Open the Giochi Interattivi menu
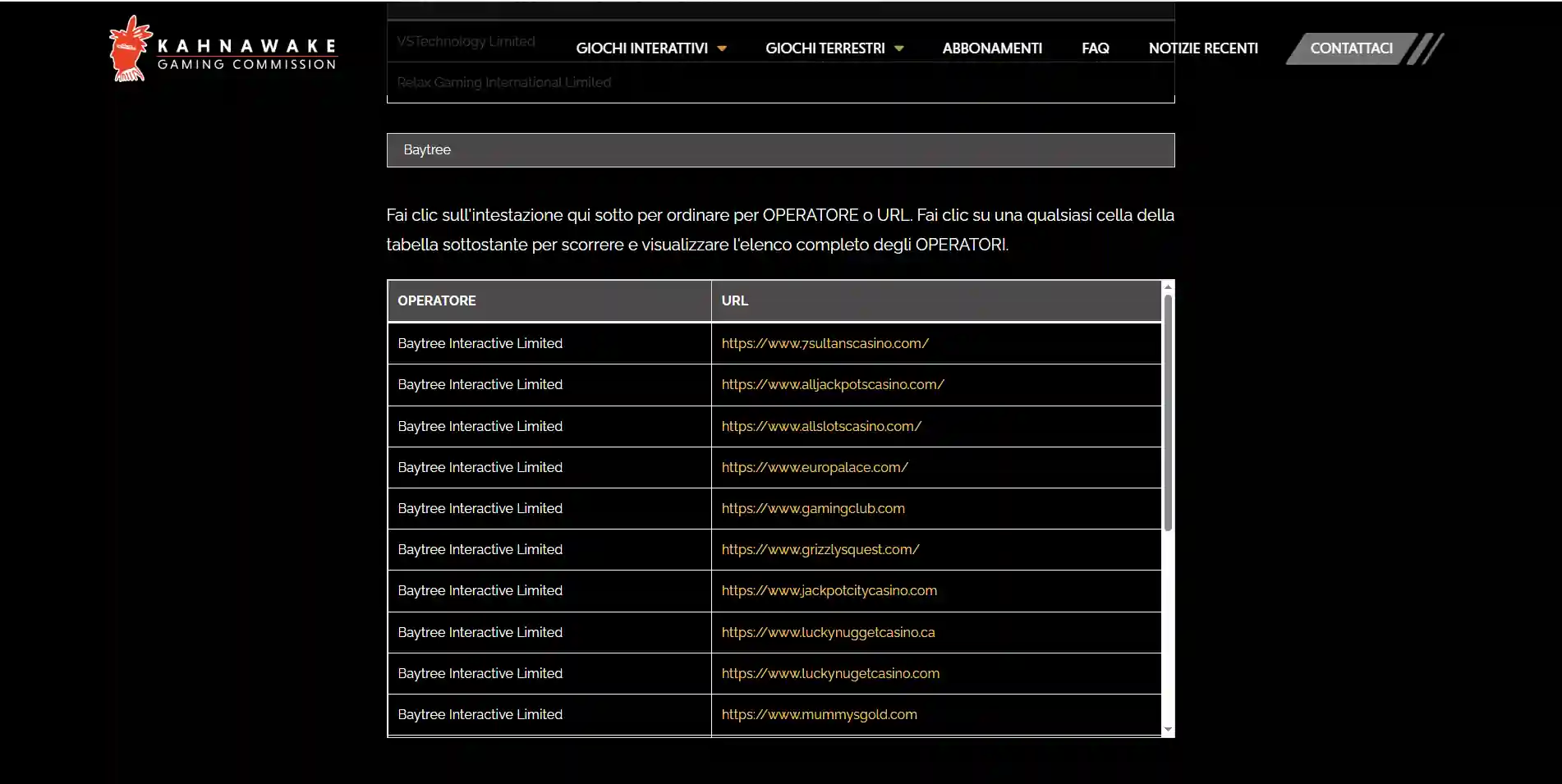Viewport: 1562px width, 784px height. point(641,48)
